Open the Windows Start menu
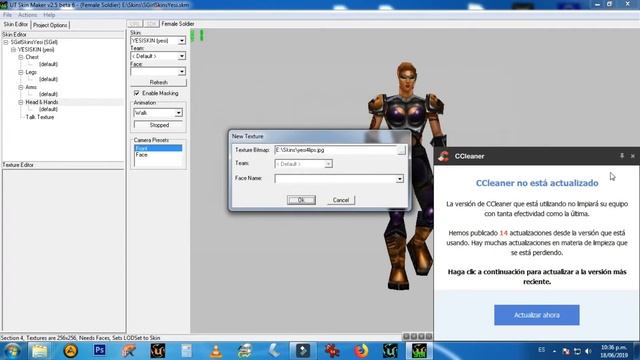The image size is (640, 360). pos(11,351)
